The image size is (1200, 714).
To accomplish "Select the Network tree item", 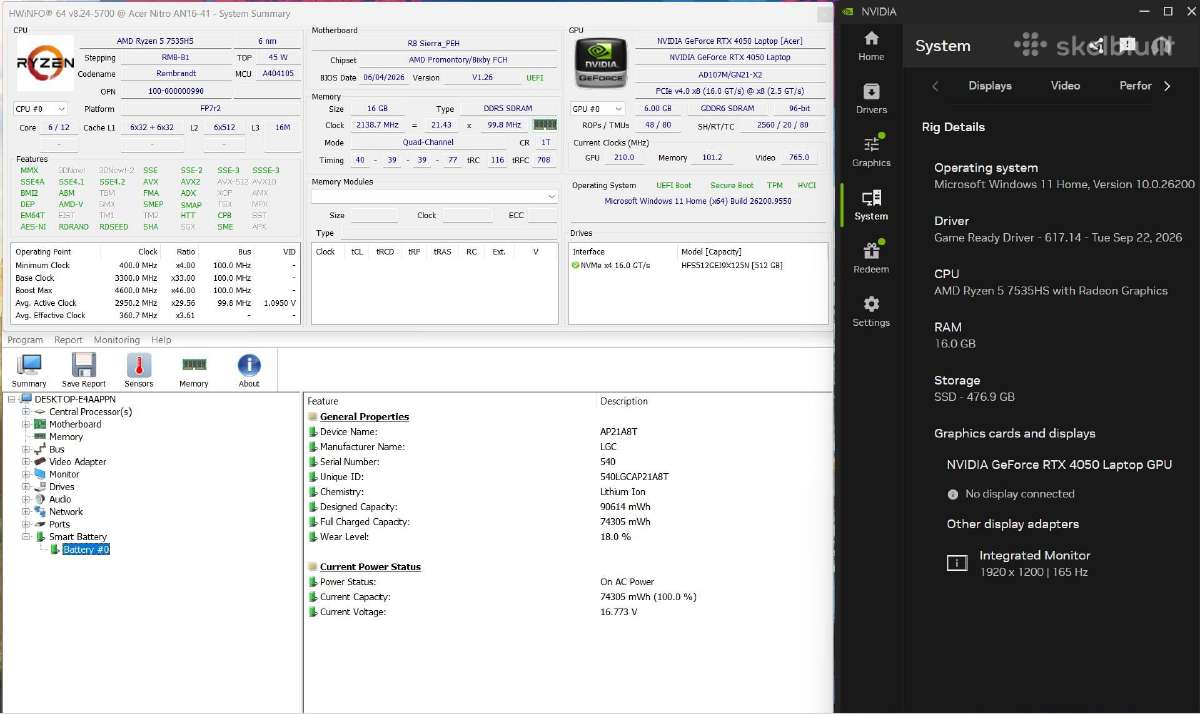I will 66,512.
